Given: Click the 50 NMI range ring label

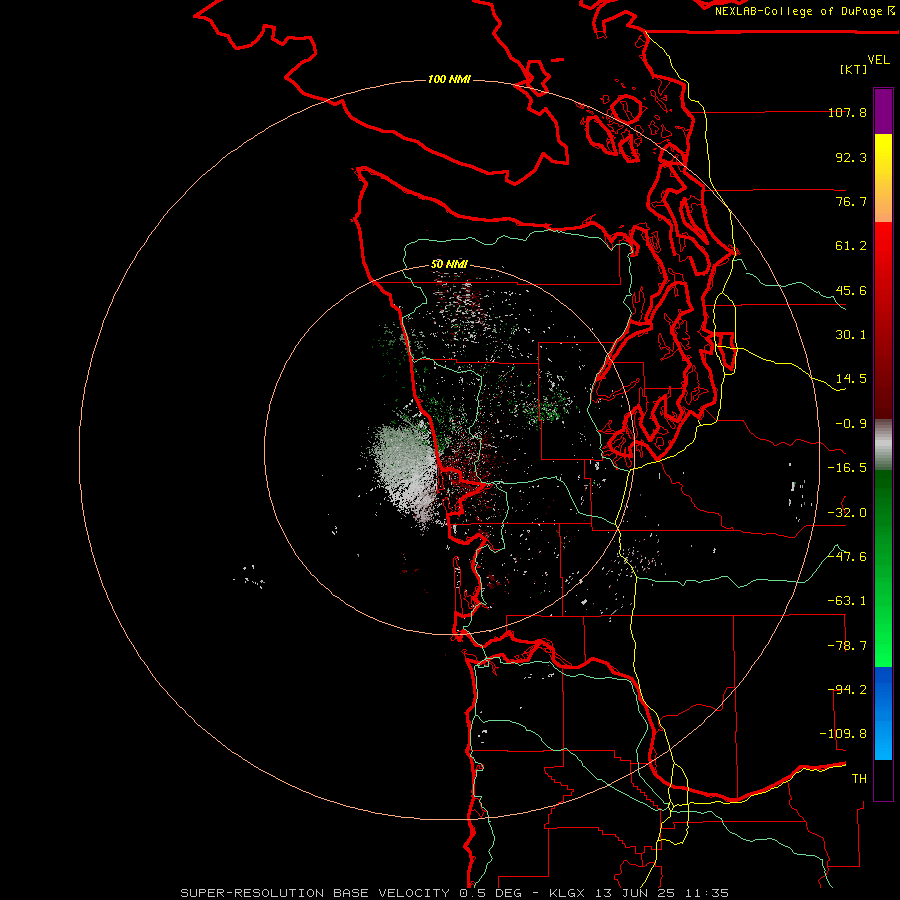Looking at the screenshot, I should [449, 265].
